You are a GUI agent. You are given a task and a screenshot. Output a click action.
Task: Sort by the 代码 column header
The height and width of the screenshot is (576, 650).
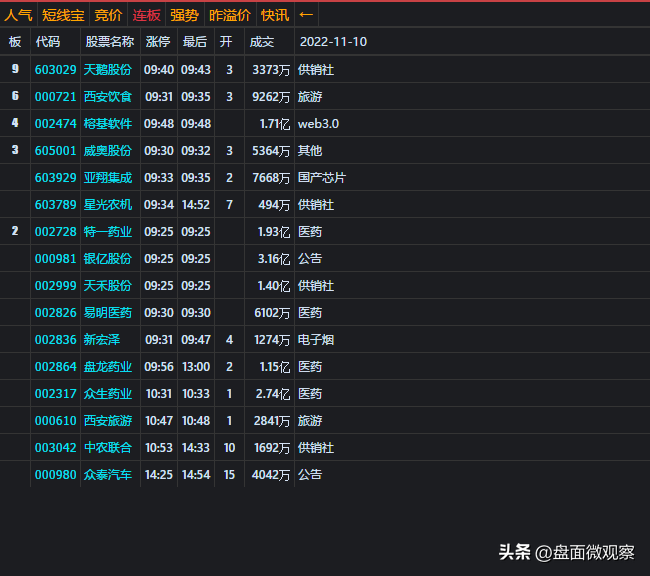(x=48, y=41)
